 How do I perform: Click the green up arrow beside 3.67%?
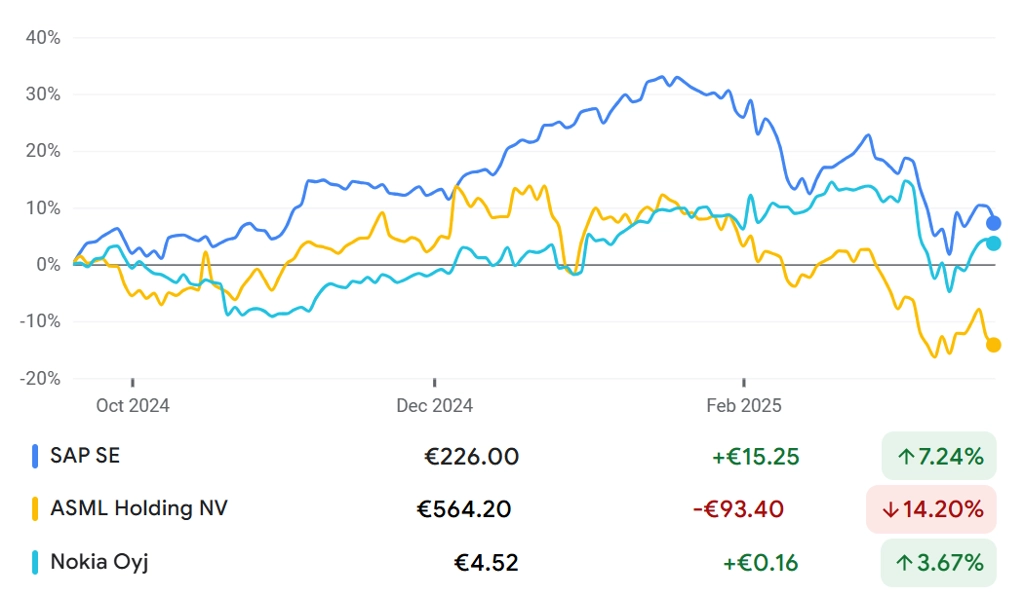[x=906, y=562]
